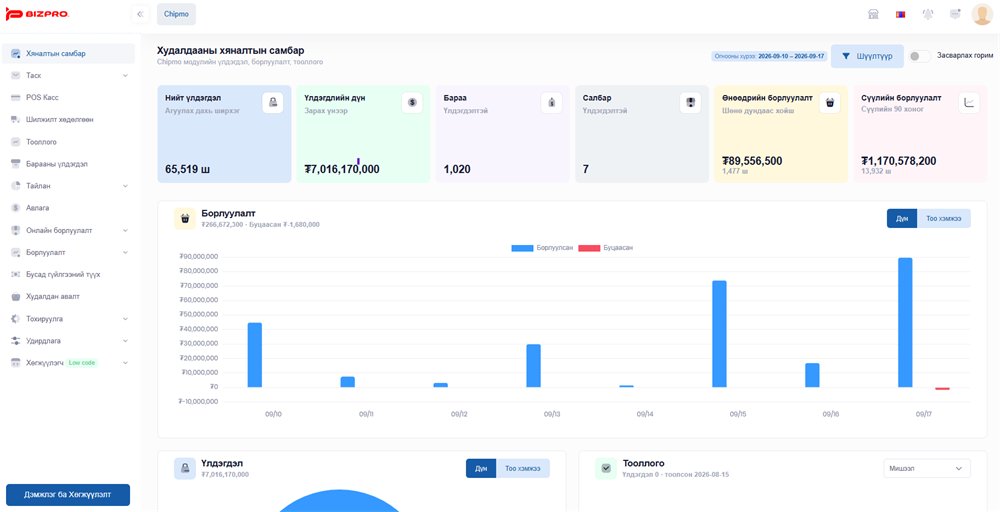Toggle the Борлуулсан legend series
1000x512 pixels.
click(x=541, y=247)
